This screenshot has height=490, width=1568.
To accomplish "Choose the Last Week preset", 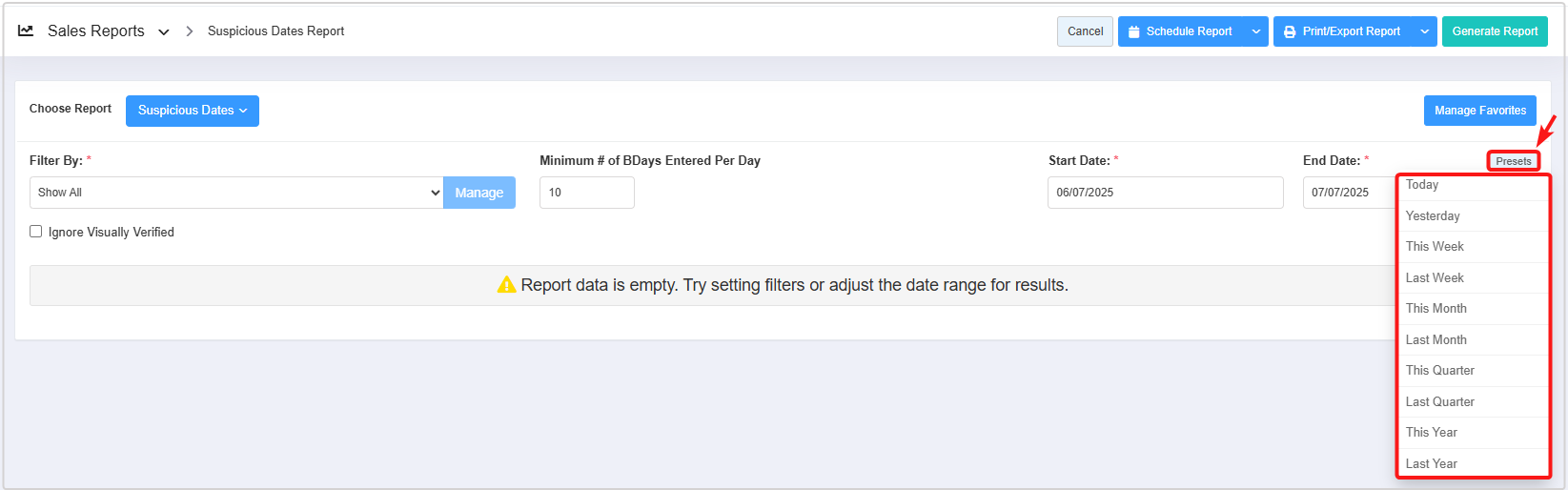I will [1435, 277].
